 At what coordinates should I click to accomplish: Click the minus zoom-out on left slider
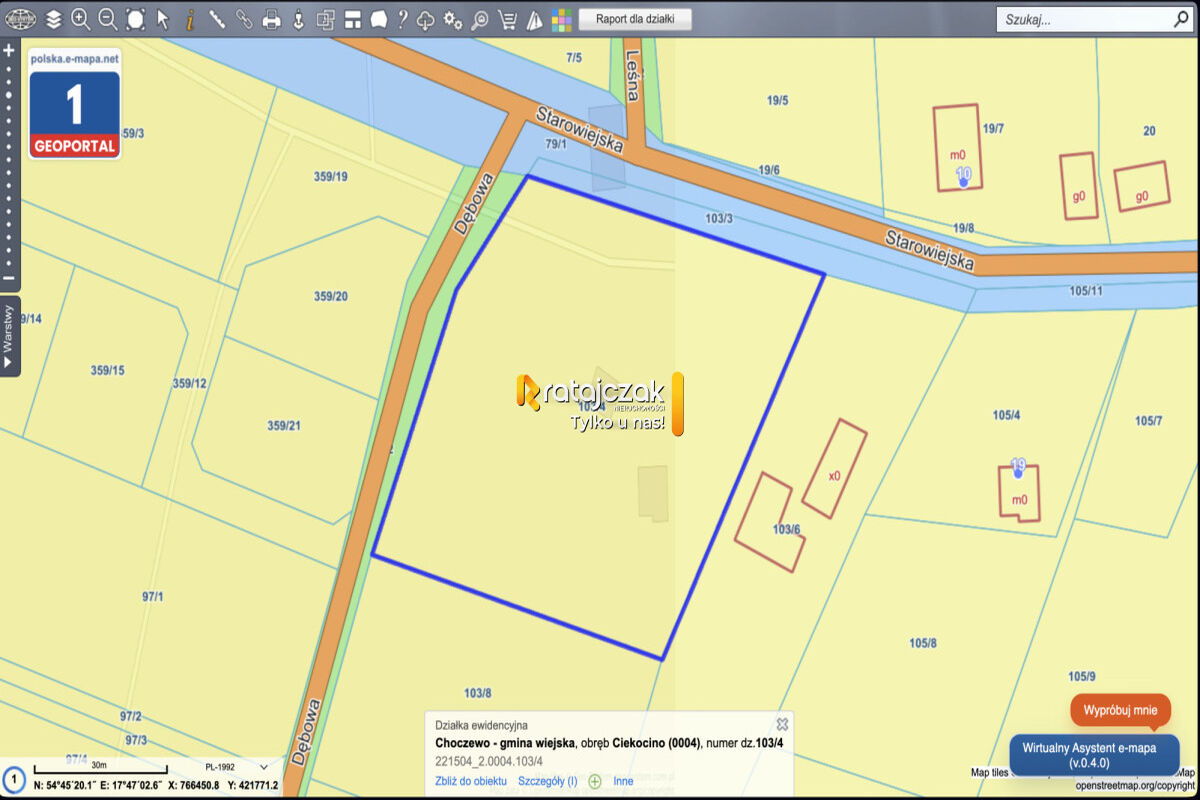pos(9,278)
